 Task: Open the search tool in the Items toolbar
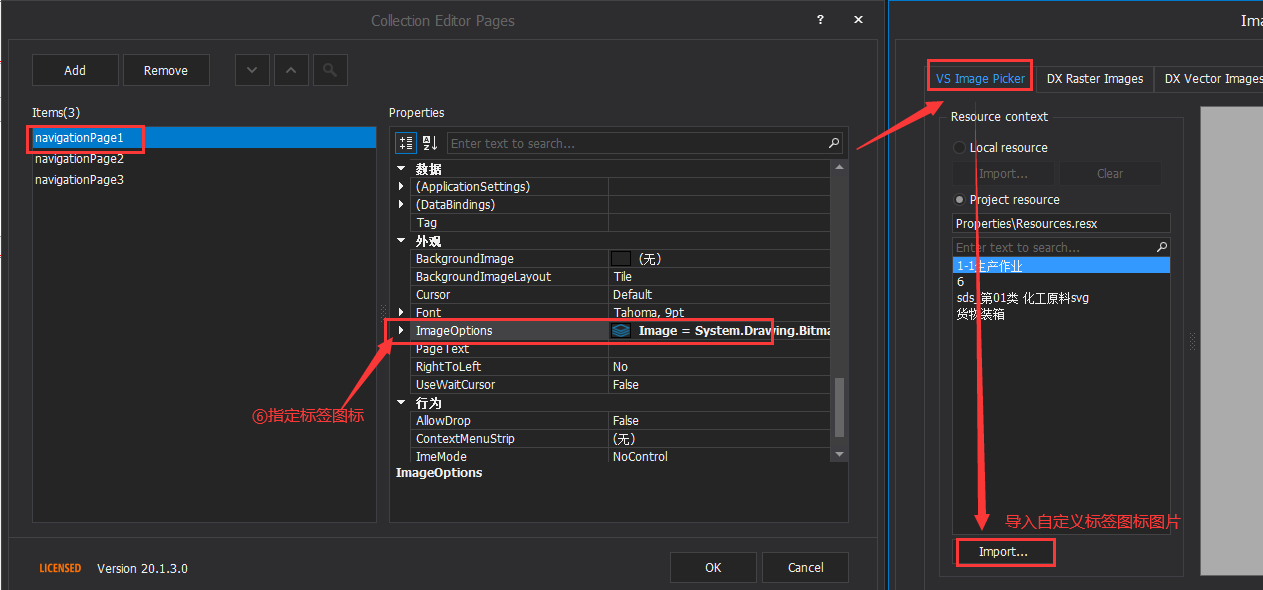pos(330,70)
